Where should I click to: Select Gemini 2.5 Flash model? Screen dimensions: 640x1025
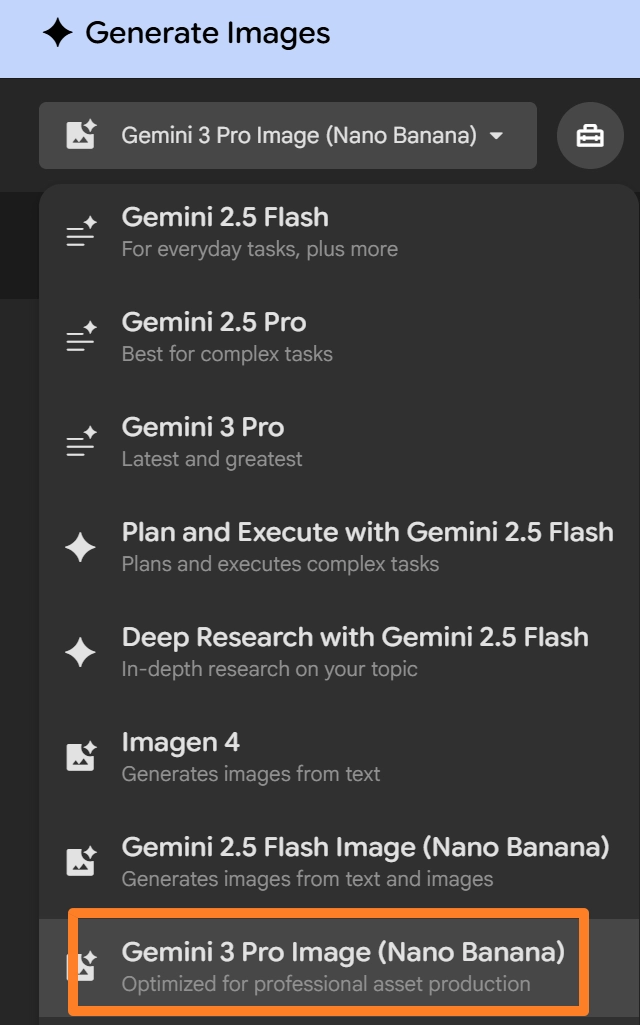tap(259, 232)
